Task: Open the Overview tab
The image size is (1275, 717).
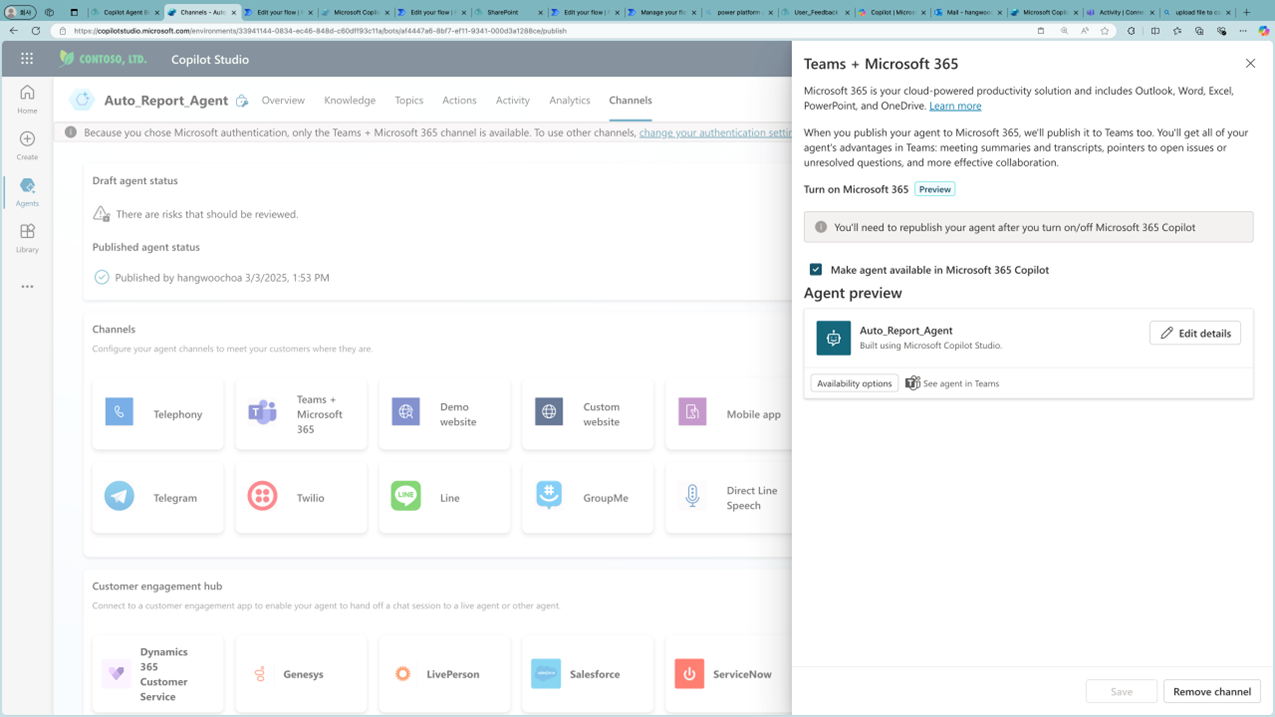Action: point(283,100)
